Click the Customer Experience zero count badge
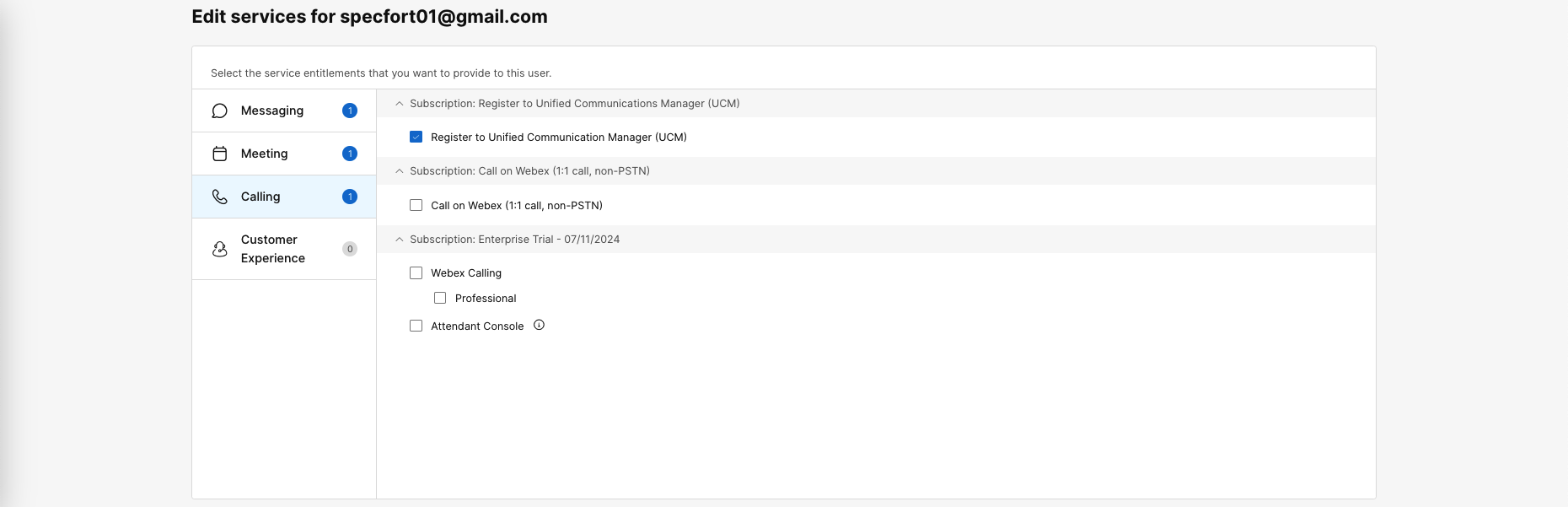Image resolution: width=1568 pixels, height=507 pixels. pos(350,249)
